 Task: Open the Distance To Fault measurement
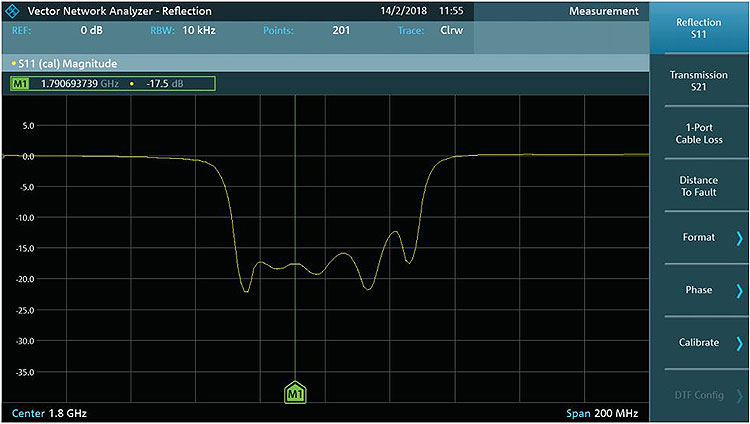point(699,186)
